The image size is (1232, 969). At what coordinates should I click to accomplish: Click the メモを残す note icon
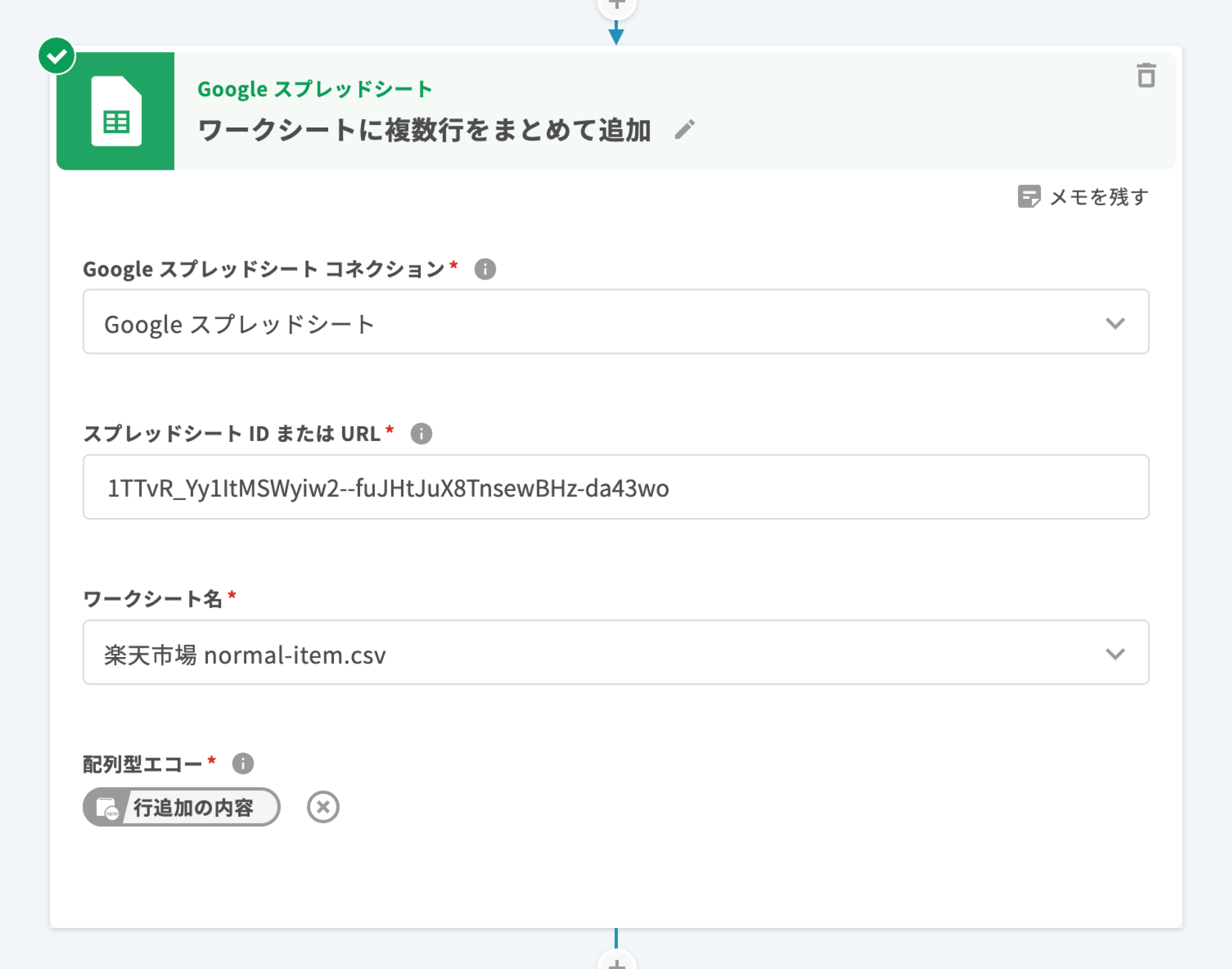coord(1028,197)
